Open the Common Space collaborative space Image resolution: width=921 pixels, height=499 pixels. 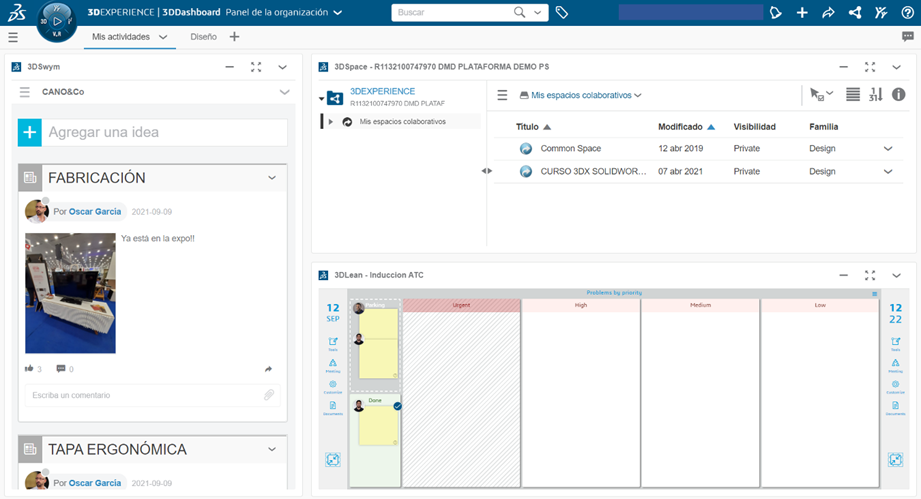(x=570, y=149)
